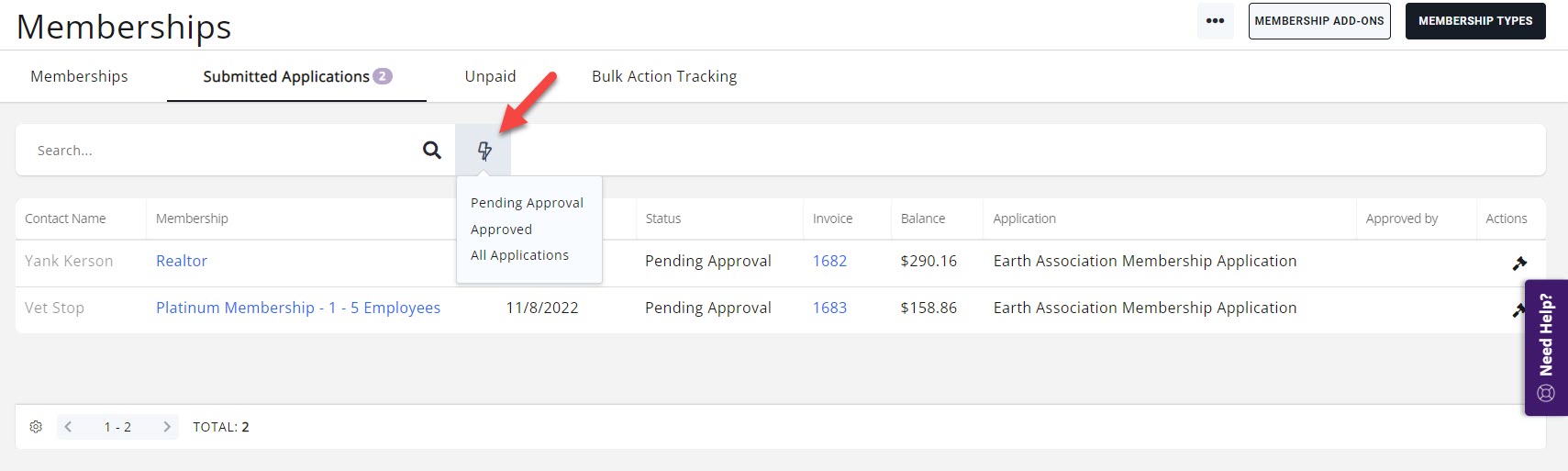Open the quick filter lightning icon
1568x471 pixels.
coord(484,151)
